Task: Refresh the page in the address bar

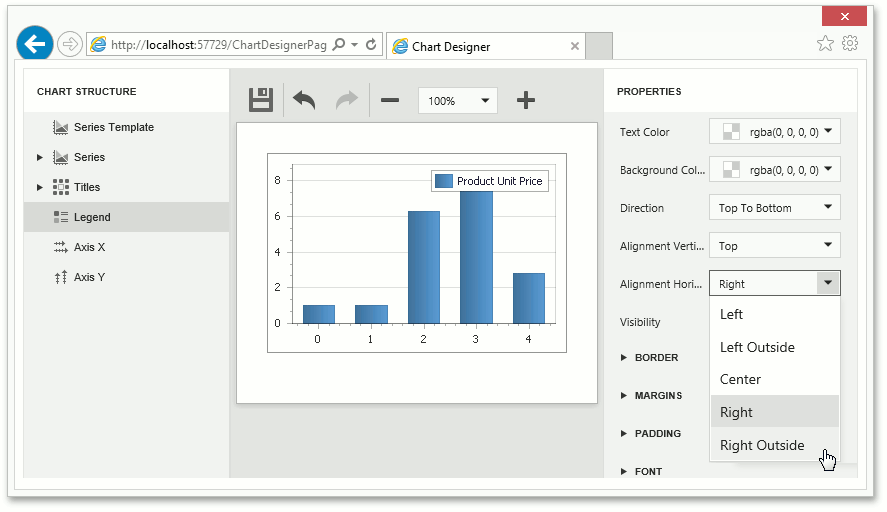Action: (x=371, y=45)
